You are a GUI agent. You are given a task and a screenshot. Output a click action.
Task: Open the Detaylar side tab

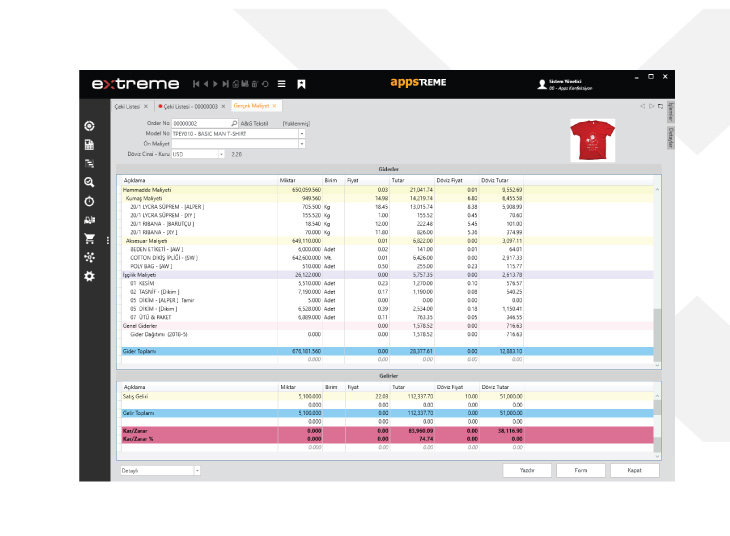click(671, 137)
